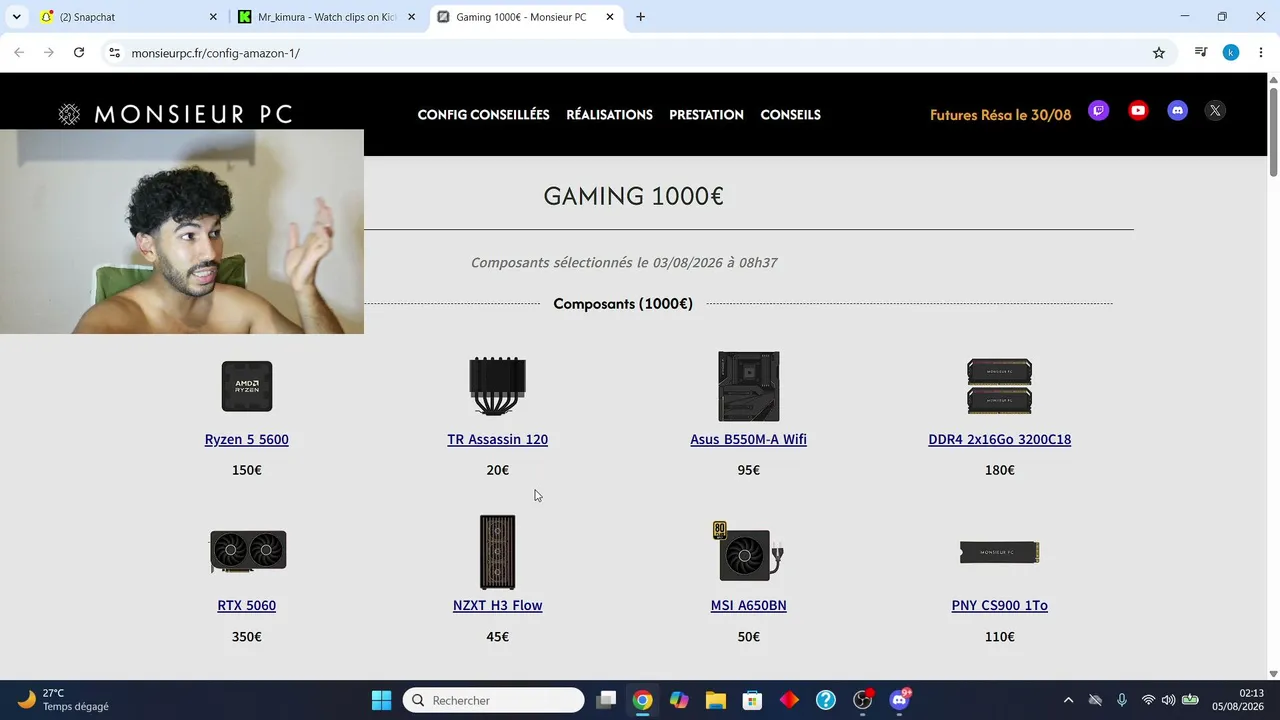1280x720 pixels.
Task: Click the Asus motherboard image
Action: click(x=749, y=386)
